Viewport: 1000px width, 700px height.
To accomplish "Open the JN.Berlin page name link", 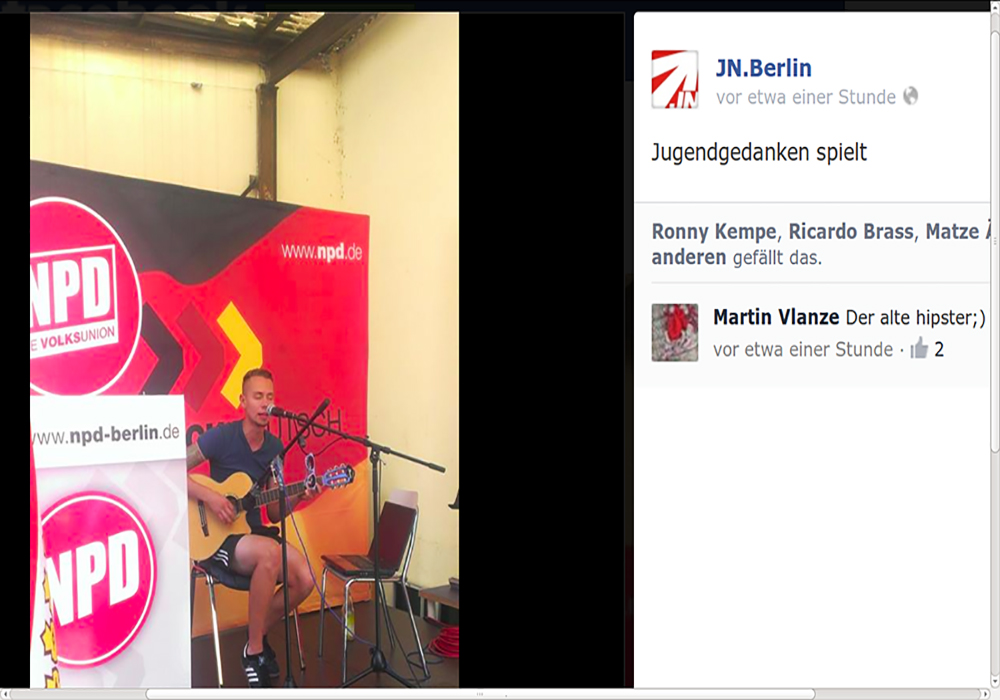I will pyautogui.click(x=763, y=68).
